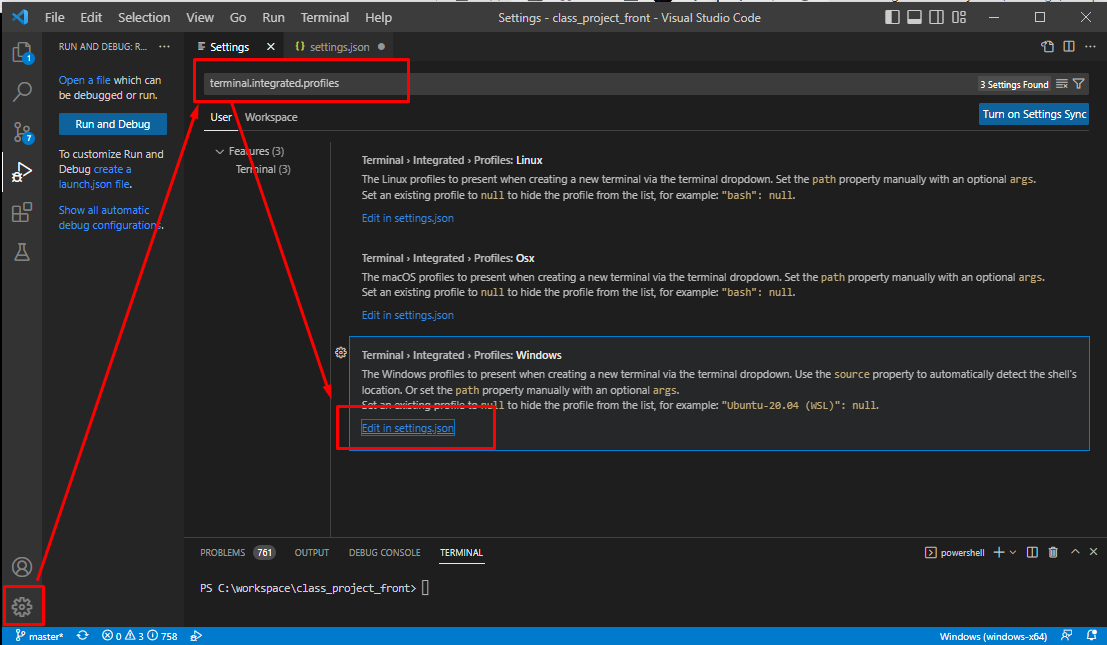Edit in settings.json for Profiles: Linux
The width and height of the screenshot is (1107, 645).
click(x=407, y=218)
